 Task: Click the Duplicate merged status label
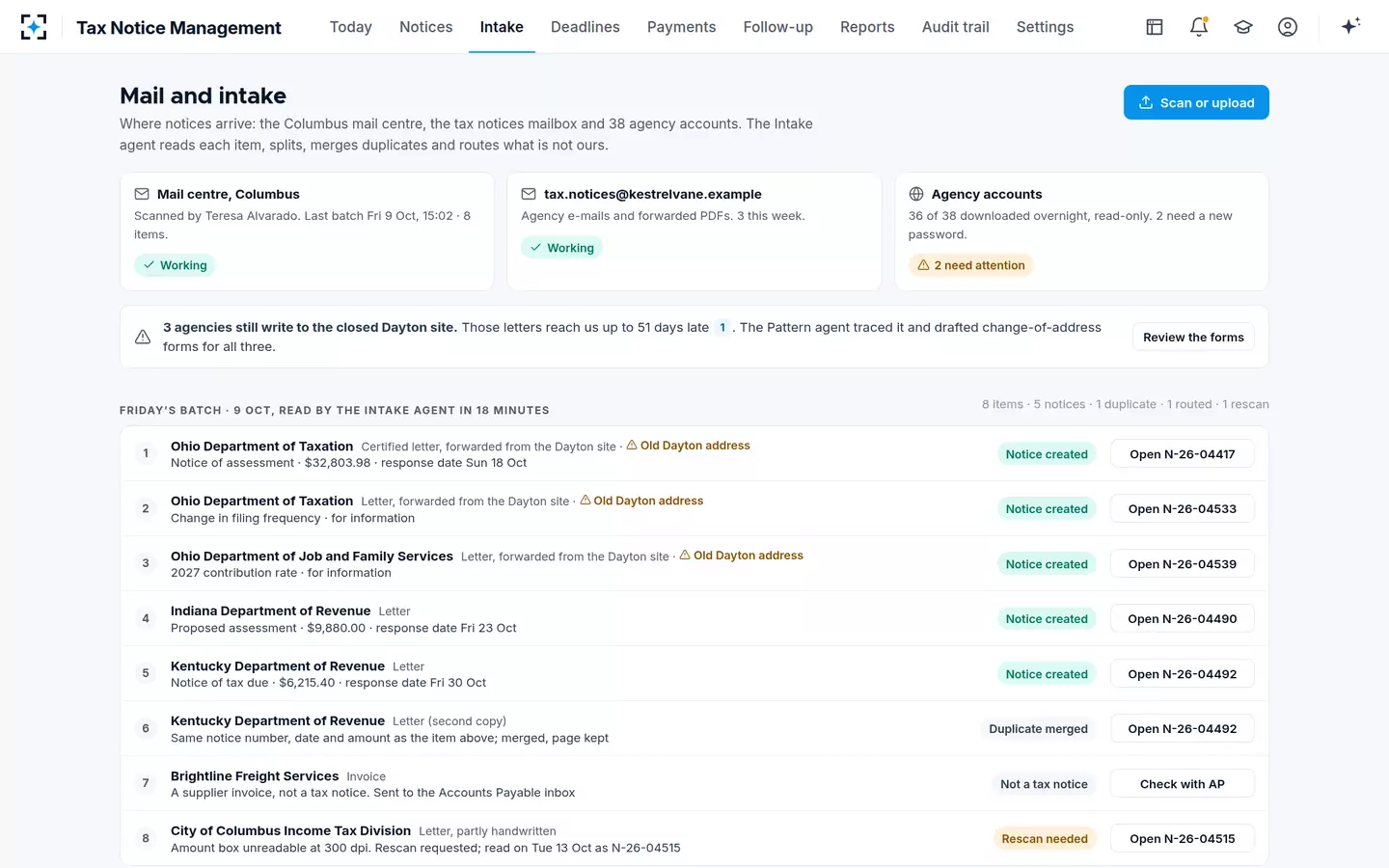(1038, 729)
